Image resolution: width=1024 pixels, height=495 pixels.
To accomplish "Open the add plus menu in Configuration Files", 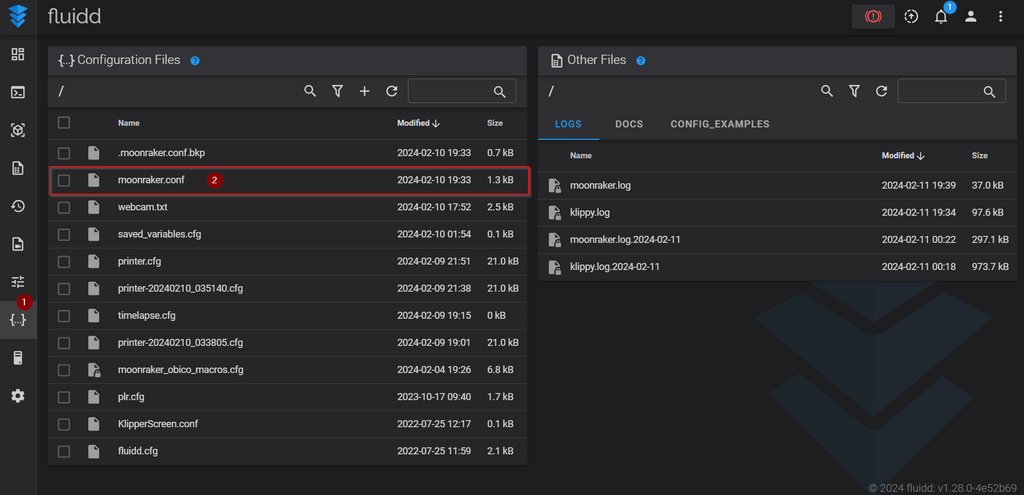I will tap(364, 91).
